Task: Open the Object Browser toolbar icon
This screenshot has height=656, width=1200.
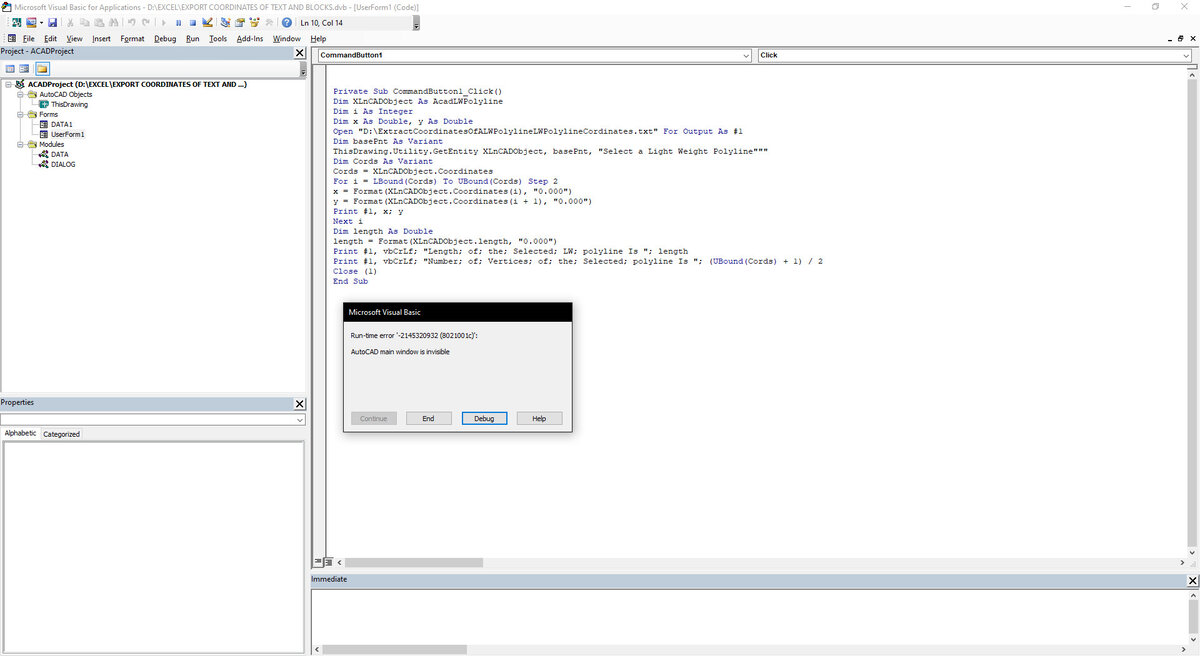Action: (255, 22)
